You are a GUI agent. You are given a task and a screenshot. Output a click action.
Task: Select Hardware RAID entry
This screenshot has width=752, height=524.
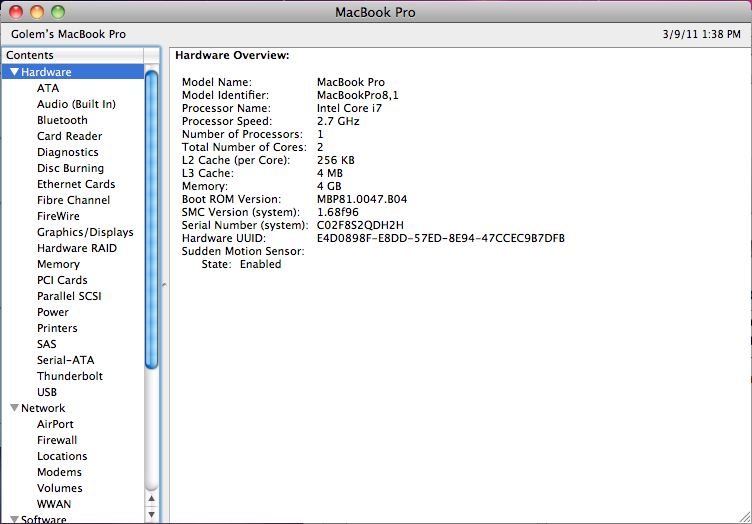[x=77, y=248]
